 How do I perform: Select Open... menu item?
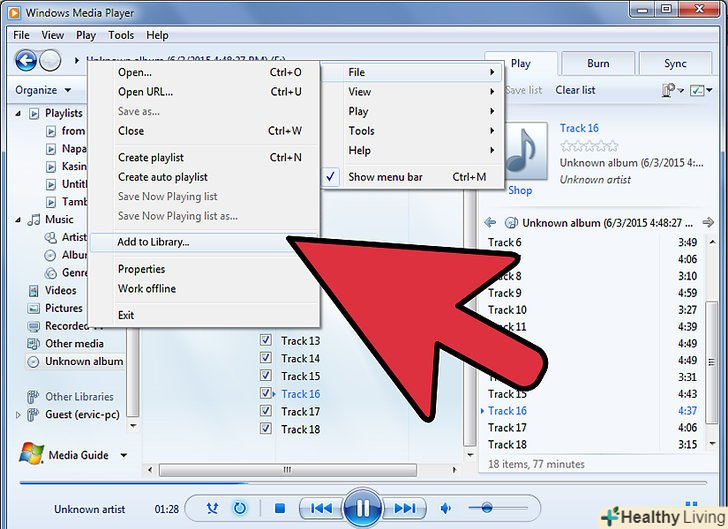203,72
